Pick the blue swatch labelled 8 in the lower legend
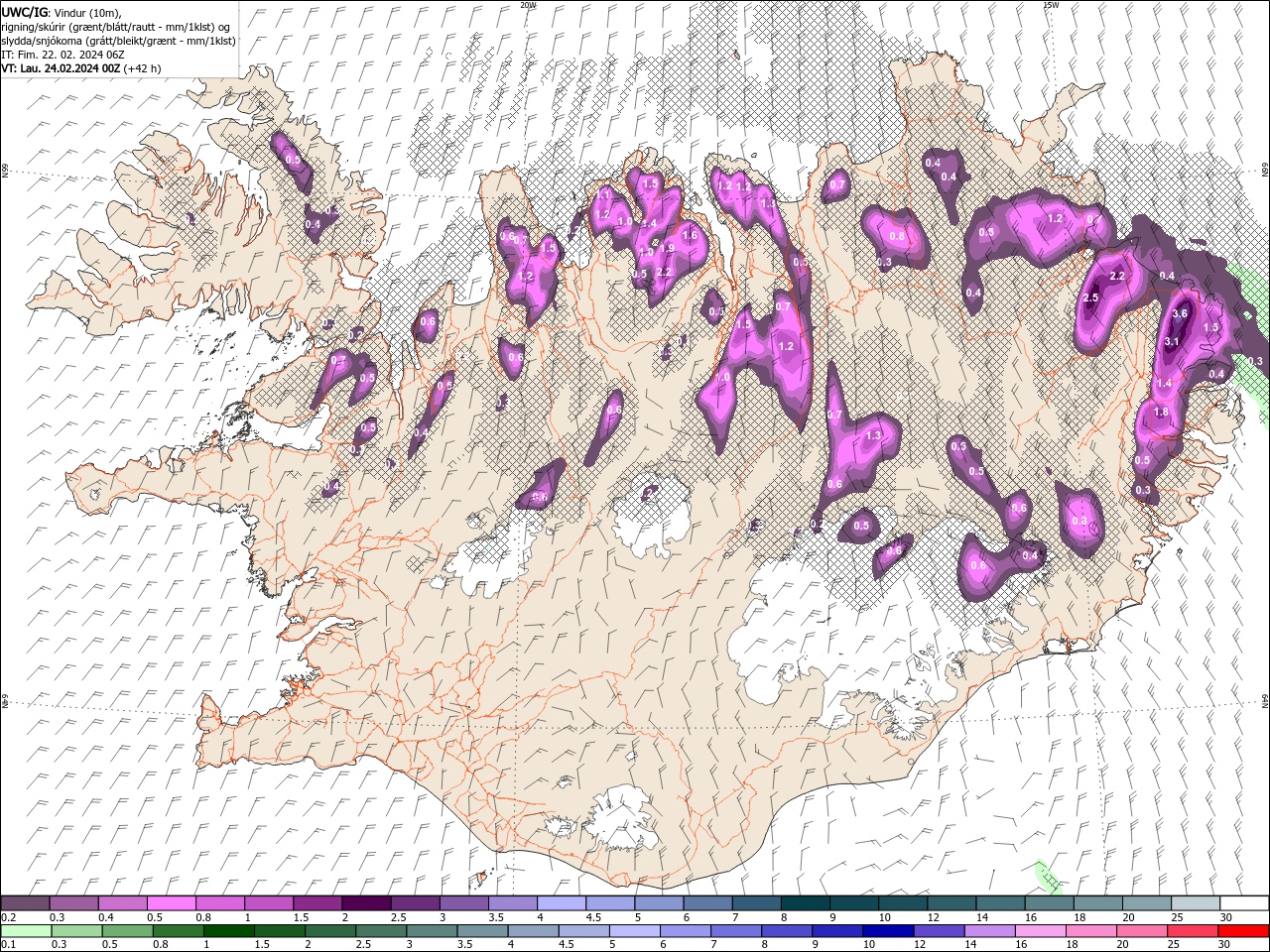The width and height of the screenshot is (1270, 952). (x=786, y=931)
